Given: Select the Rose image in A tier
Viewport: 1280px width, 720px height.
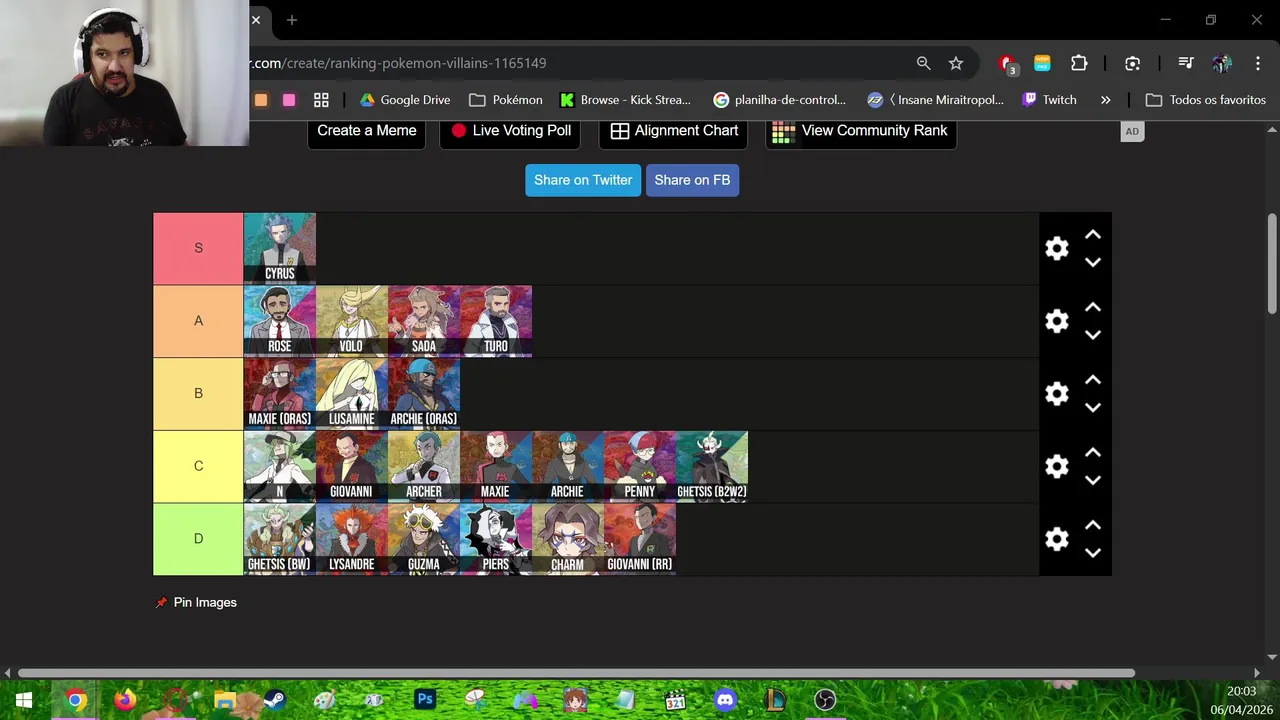Looking at the screenshot, I should pos(280,321).
